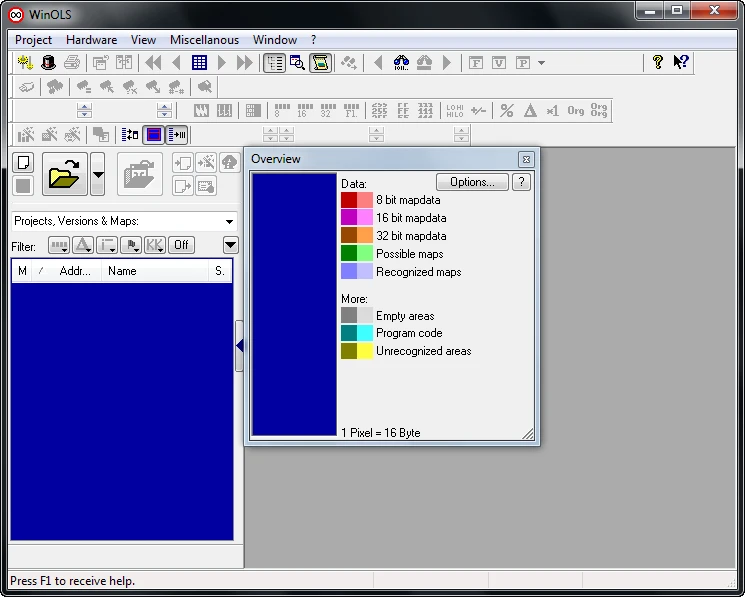
Task: Toggle the lined arrow toolbar icon
Action: click(177, 135)
